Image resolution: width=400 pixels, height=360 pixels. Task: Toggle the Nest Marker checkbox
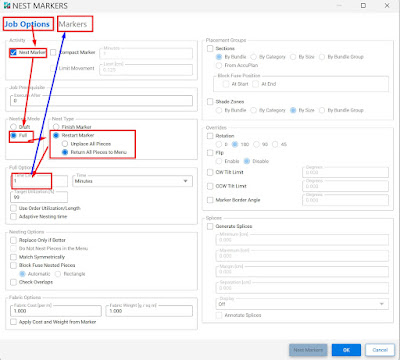pos(13,53)
